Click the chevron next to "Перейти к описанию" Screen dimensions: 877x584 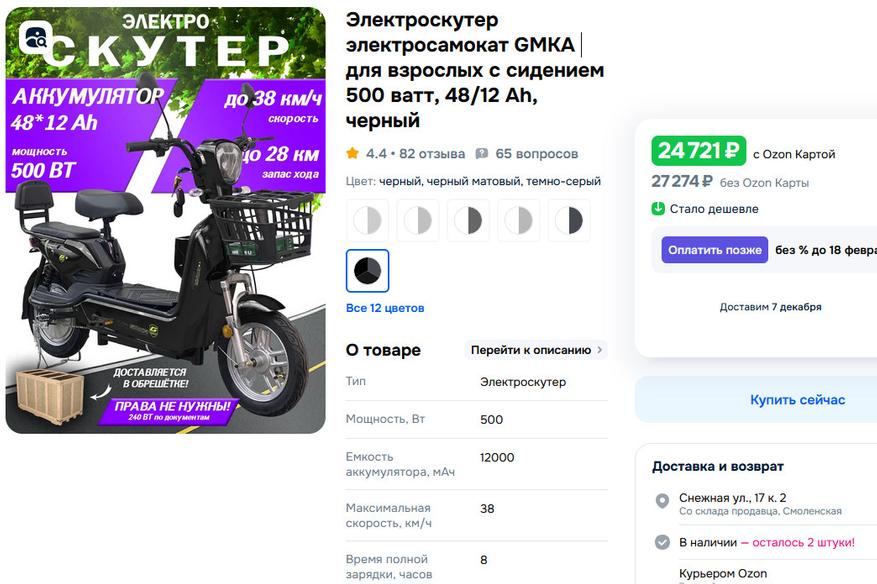[600, 350]
